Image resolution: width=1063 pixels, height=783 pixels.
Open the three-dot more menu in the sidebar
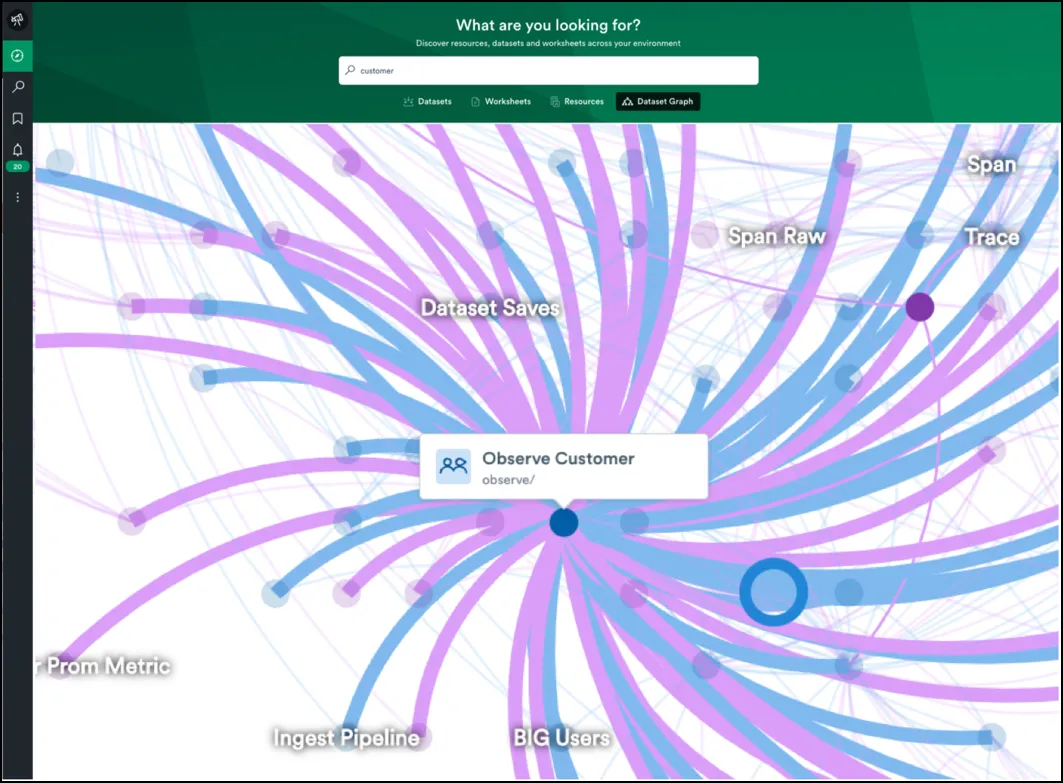tap(18, 197)
